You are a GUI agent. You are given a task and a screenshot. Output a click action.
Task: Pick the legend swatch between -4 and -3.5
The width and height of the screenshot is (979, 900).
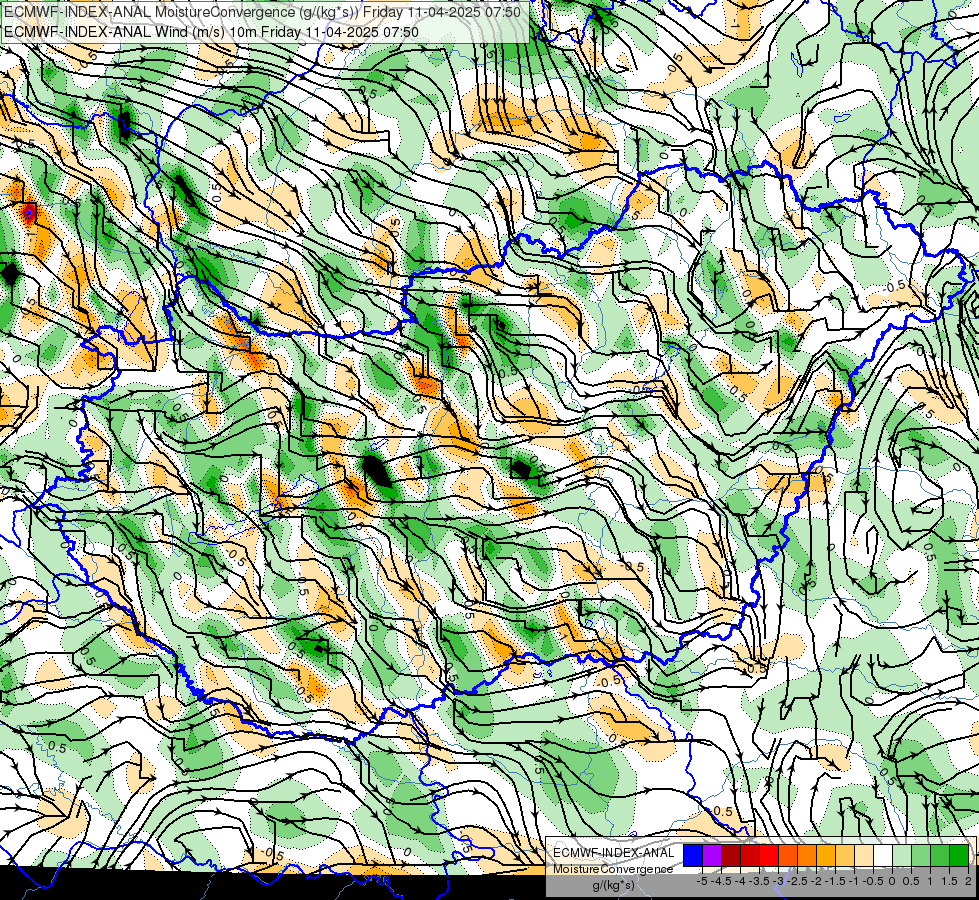coord(750,855)
